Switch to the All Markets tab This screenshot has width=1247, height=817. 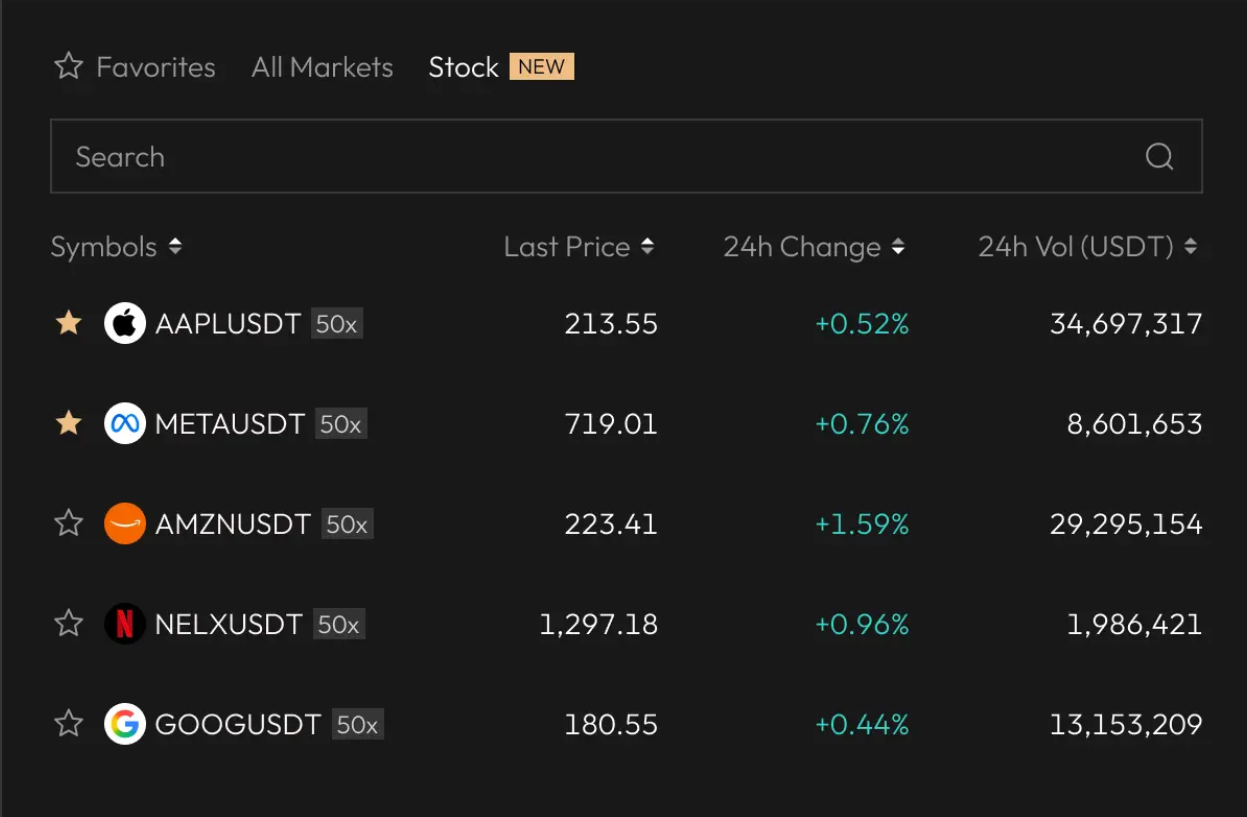point(321,66)
